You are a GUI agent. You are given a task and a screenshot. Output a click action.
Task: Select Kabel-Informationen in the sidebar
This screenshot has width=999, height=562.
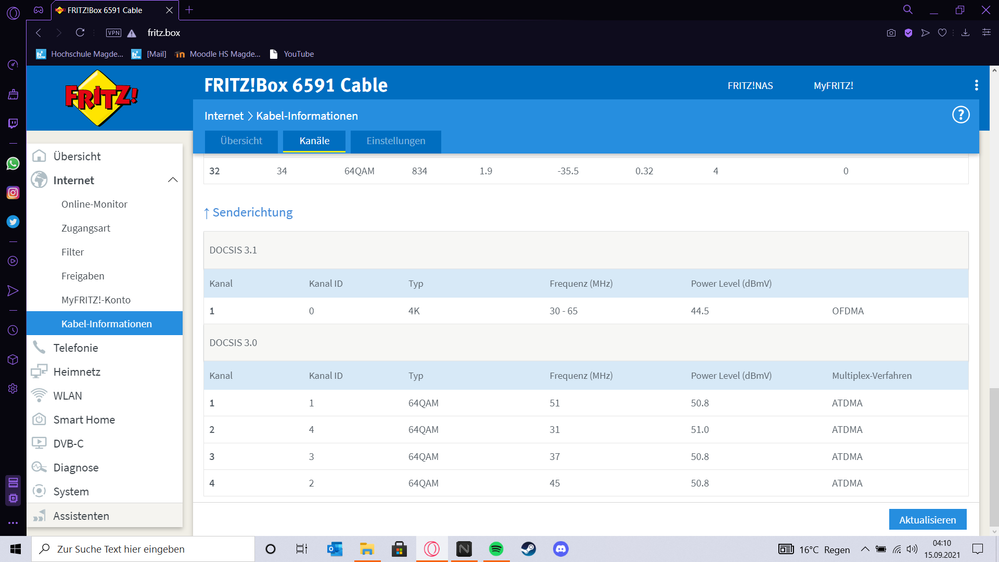[104, 324]
